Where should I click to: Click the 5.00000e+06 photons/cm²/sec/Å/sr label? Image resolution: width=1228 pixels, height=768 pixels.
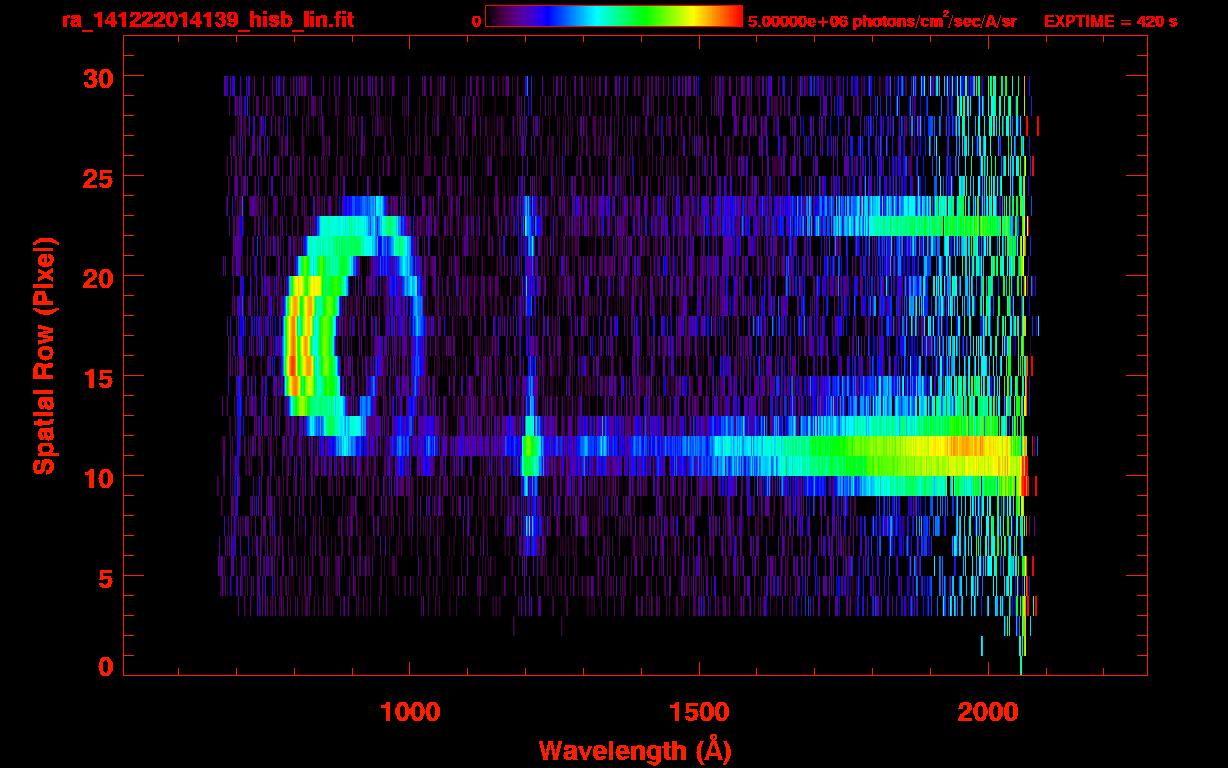[x=882, y=21]
